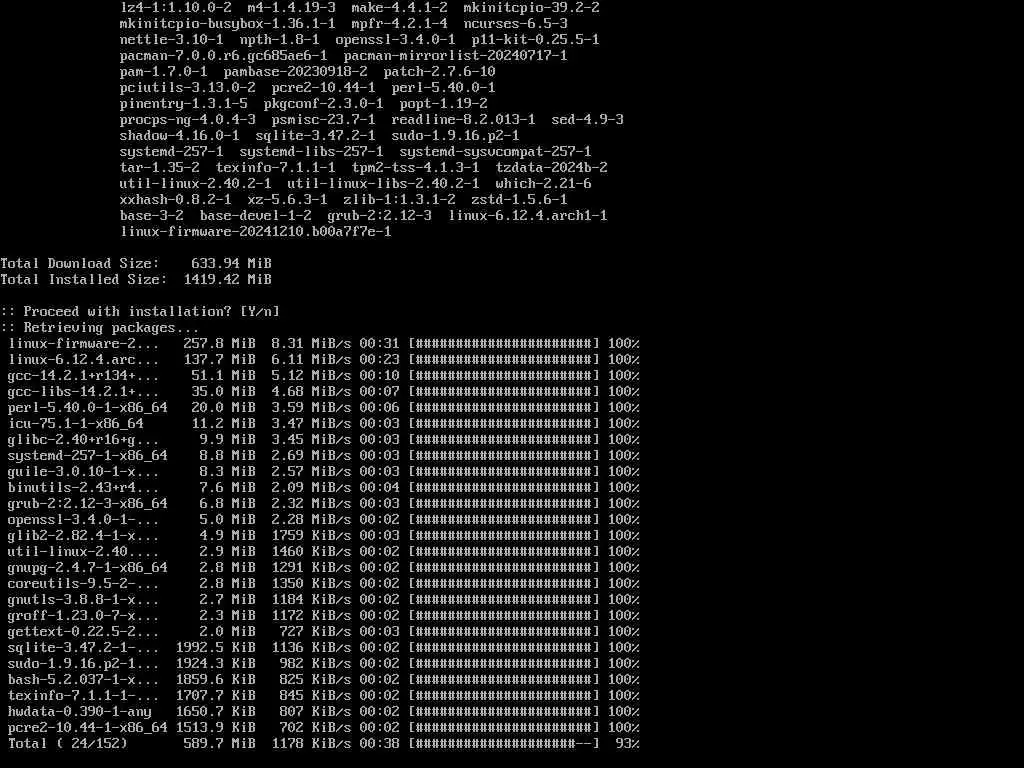
Task: Click the 'Retrieving packages...' status line
Action: pyautogui.click(x=100, y=328)
